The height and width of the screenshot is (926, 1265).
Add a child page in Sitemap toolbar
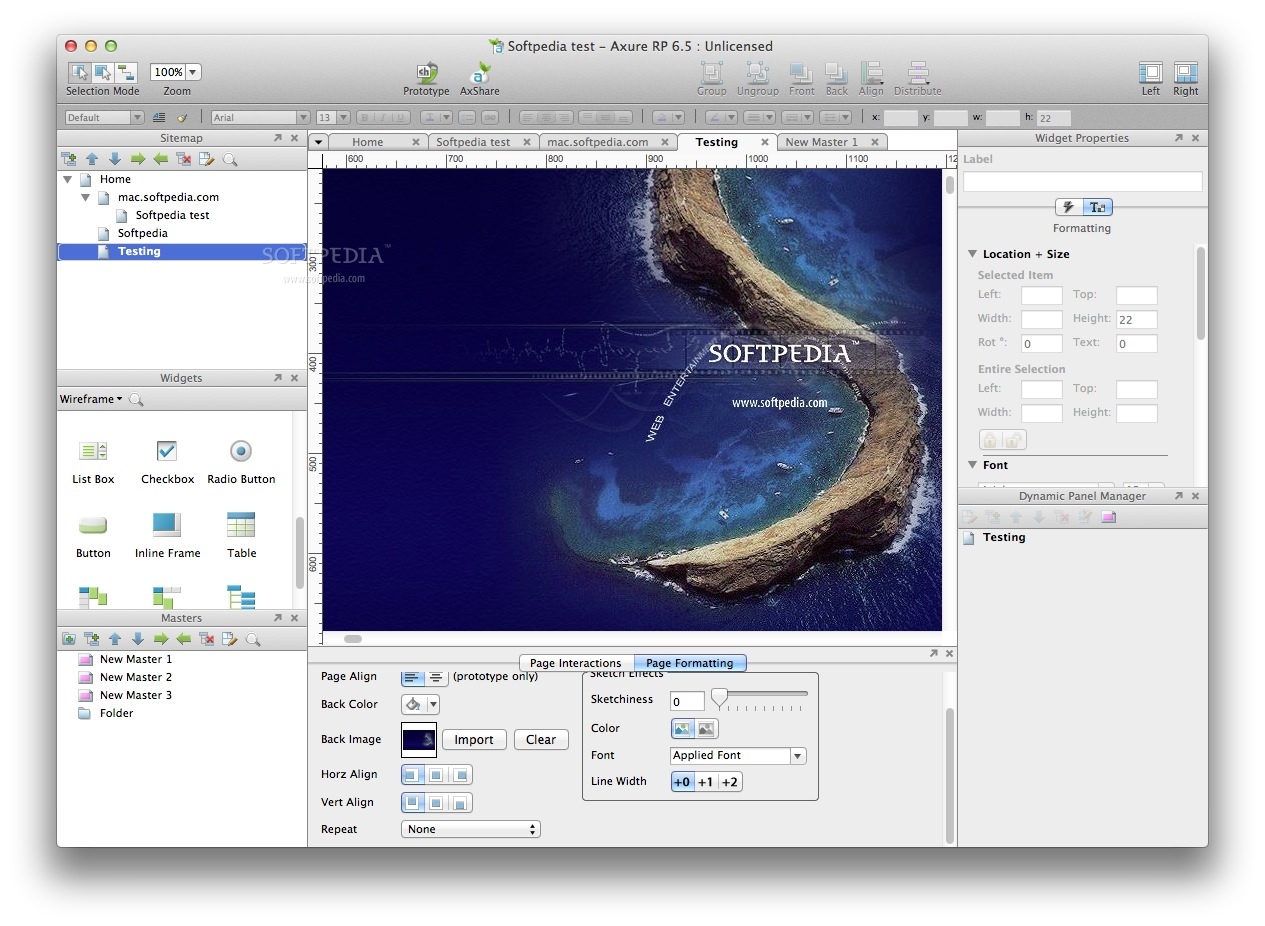coord(68,159)
